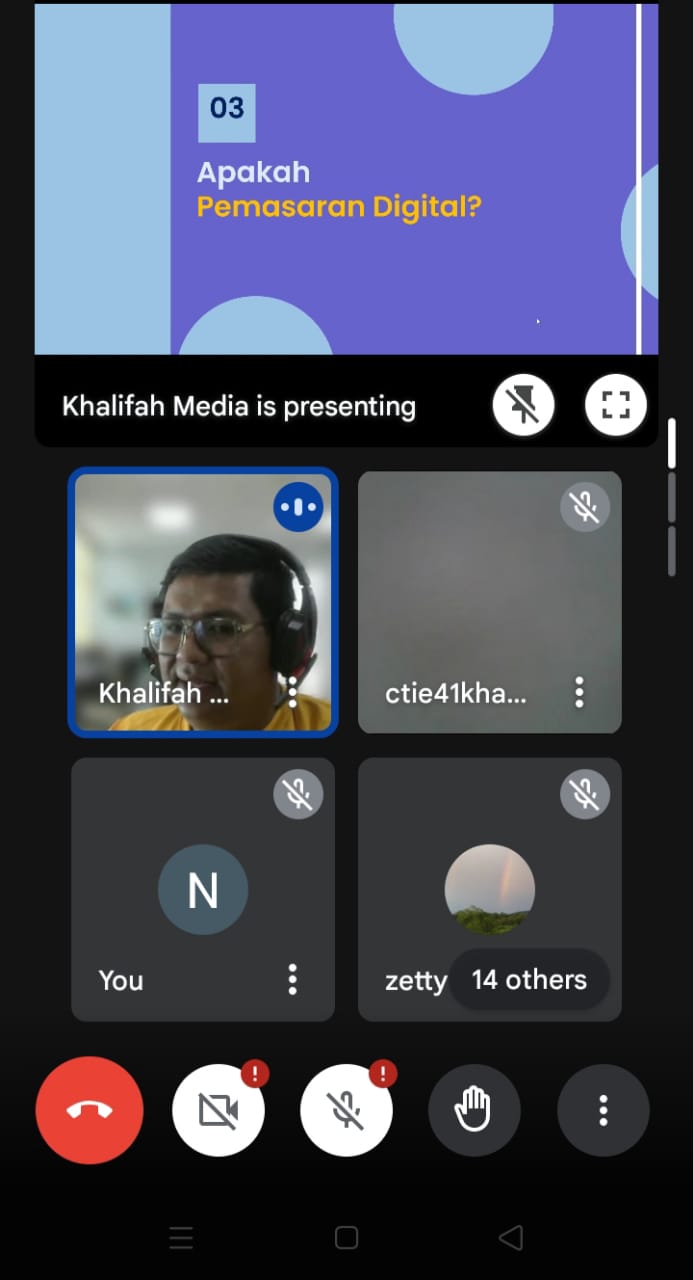
Task: Toggle the camera on
Action: point(218,1110)
